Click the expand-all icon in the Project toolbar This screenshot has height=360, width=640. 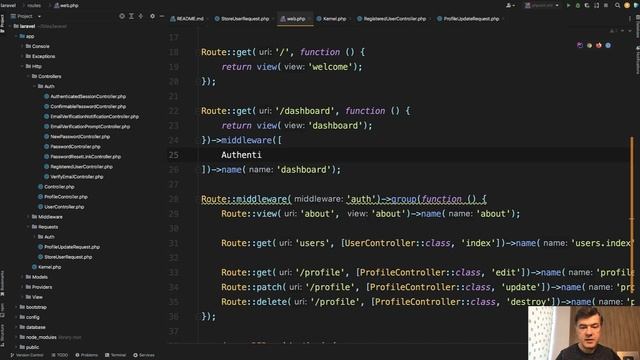click(x=131, y=16)
